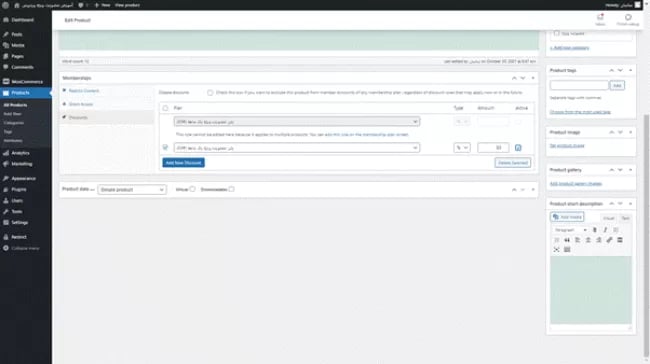The width and height of the screenshot is (650, 364).
Task: Toggle collapse of Product data panel
Action: (533, 189)
